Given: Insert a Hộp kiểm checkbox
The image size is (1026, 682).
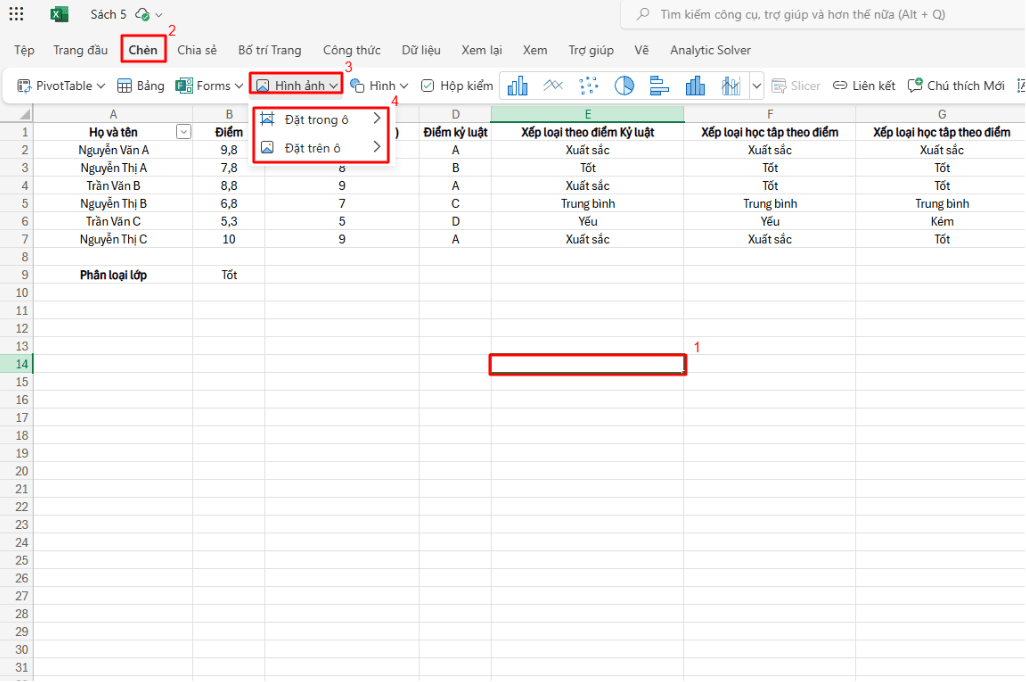Looking at the screenshot, I should [457, 86].
